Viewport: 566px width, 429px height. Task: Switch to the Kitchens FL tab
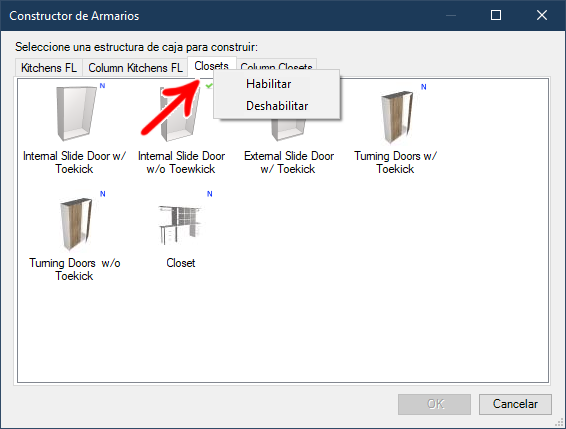[x=49, y=68]
